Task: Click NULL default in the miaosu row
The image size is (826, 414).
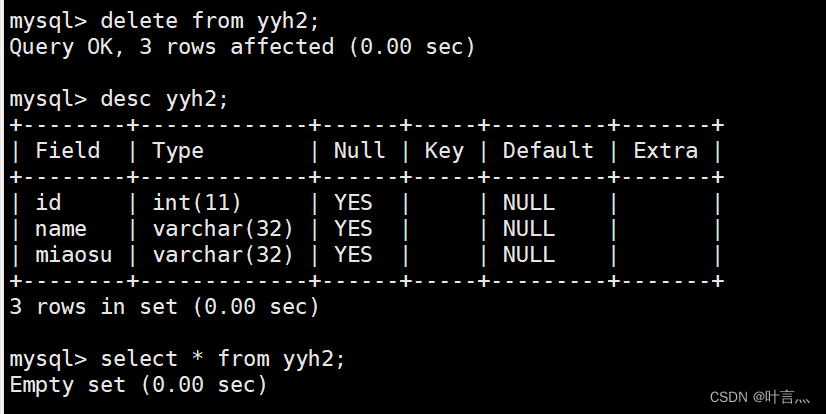Action: point(528,255)
